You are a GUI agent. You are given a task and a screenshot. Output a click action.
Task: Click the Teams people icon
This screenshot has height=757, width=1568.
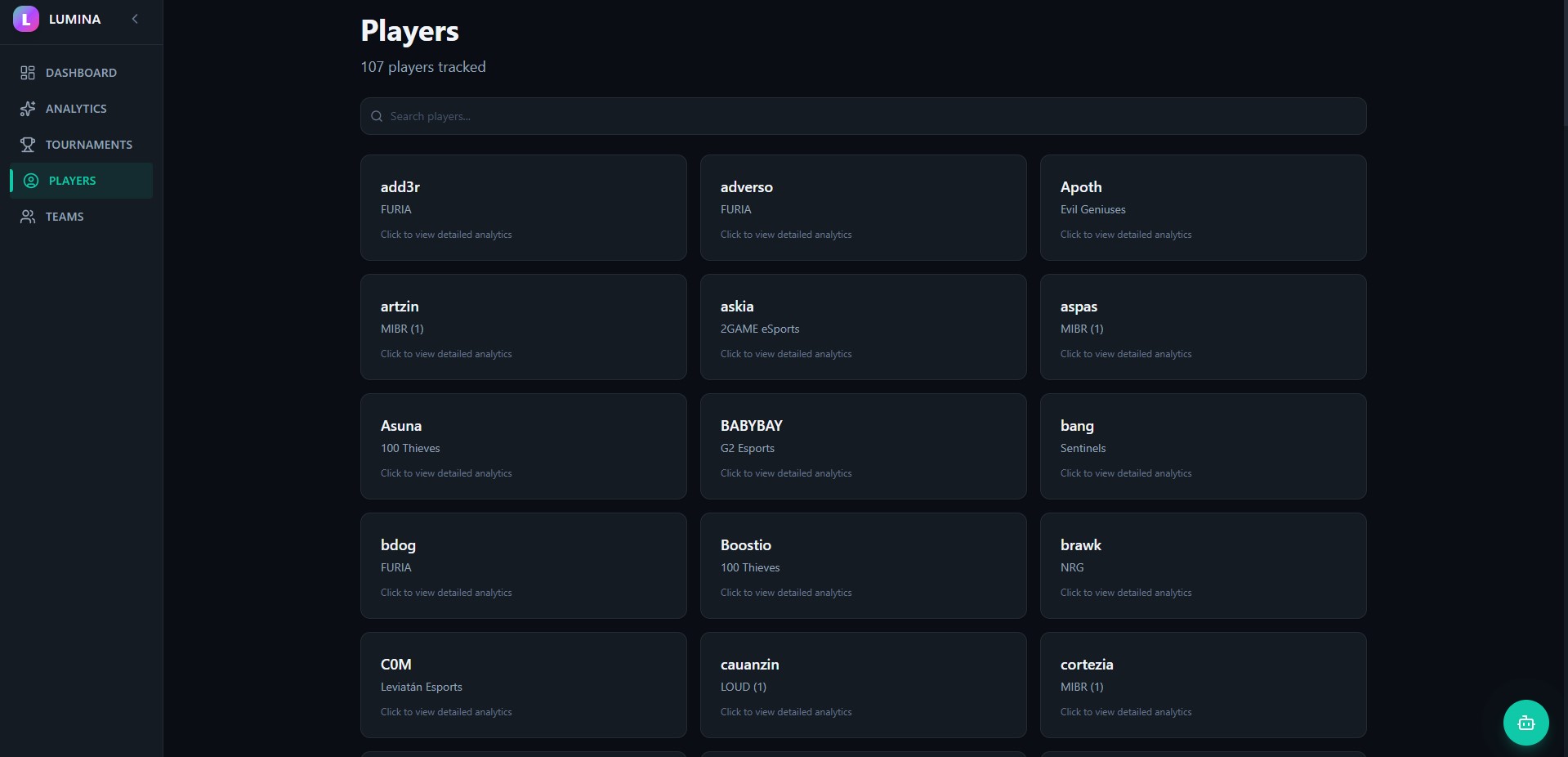click(x=28, y=217)
